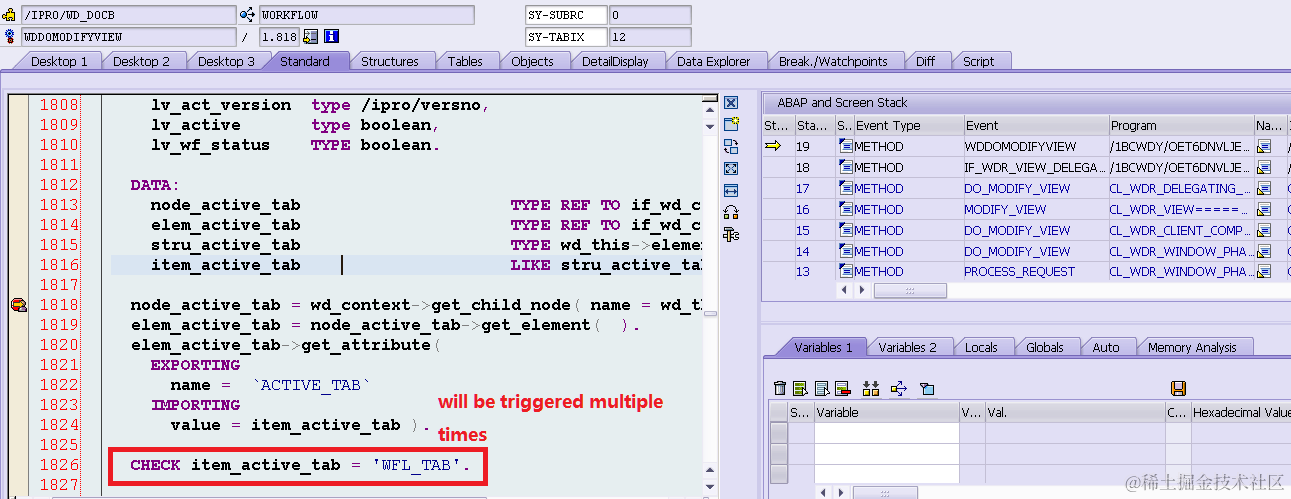Click stack table horizontal scrollbar thumb
Screen dimensions: 1291x499
[910, 290]
